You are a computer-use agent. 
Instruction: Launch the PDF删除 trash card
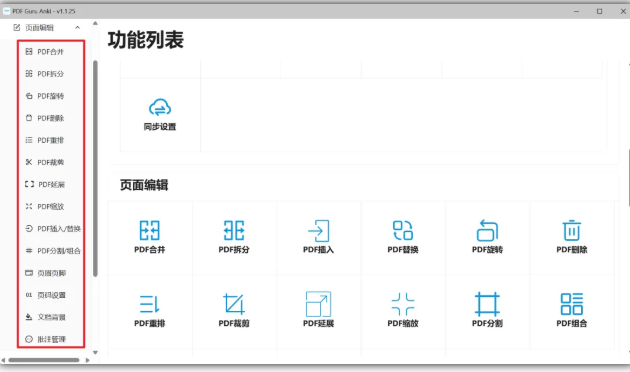(x=572, y=237)
